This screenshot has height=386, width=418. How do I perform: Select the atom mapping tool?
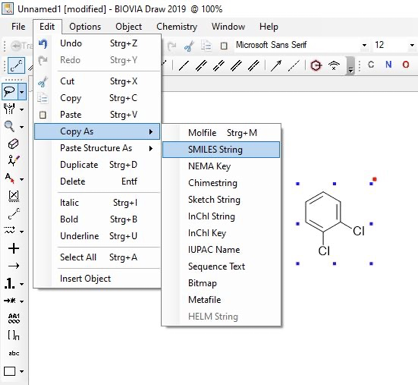click(10, 301)
